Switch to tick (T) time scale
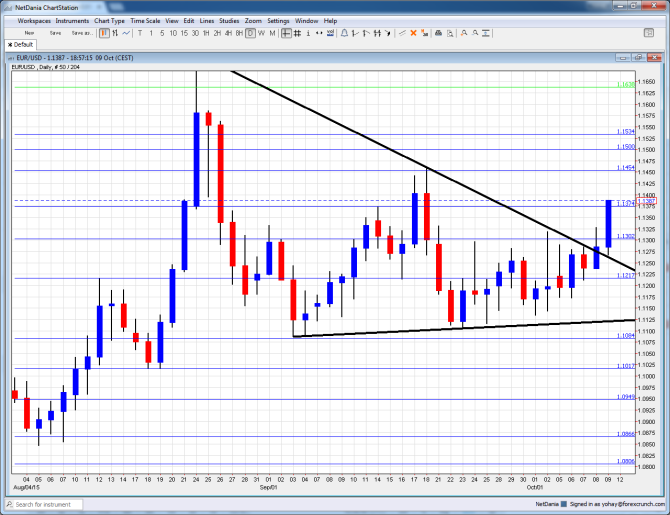 click(140, 33)
